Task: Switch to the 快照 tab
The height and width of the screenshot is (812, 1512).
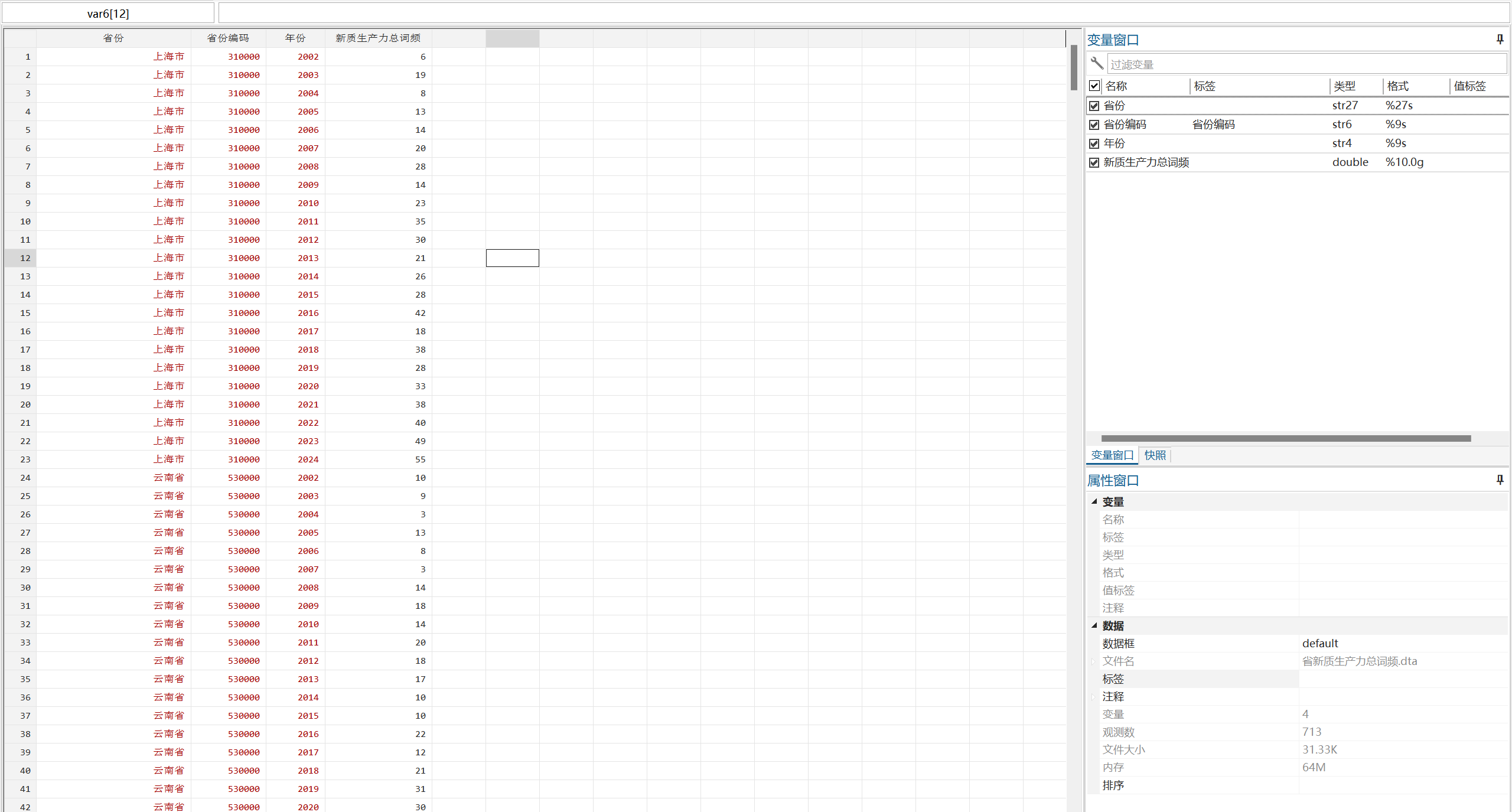Action: click(1155, 455)
